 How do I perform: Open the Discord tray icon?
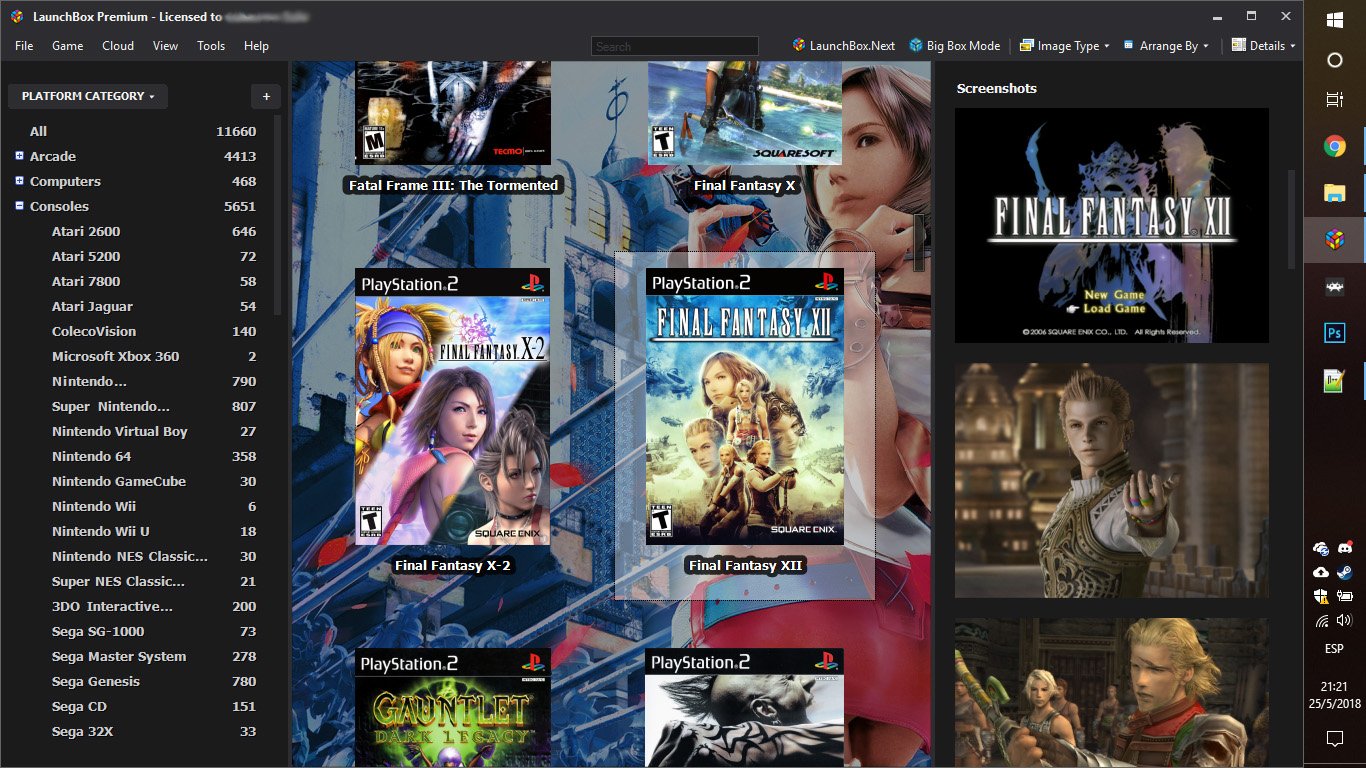click(1344, 548)
